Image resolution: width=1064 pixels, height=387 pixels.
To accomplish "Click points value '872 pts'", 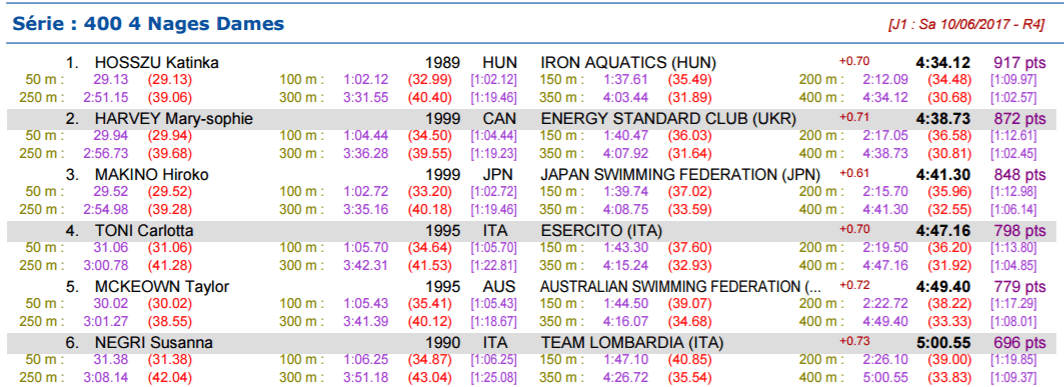I will point(1020,119).
